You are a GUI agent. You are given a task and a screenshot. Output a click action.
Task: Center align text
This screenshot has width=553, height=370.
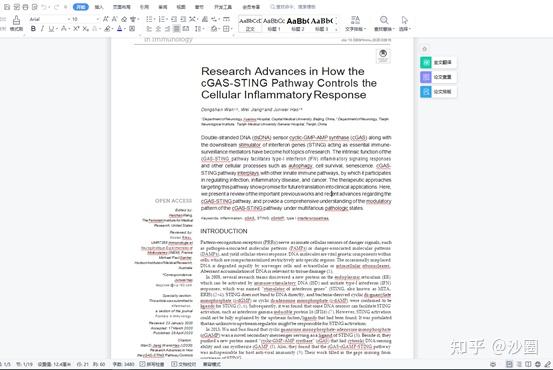pos(158,29)
